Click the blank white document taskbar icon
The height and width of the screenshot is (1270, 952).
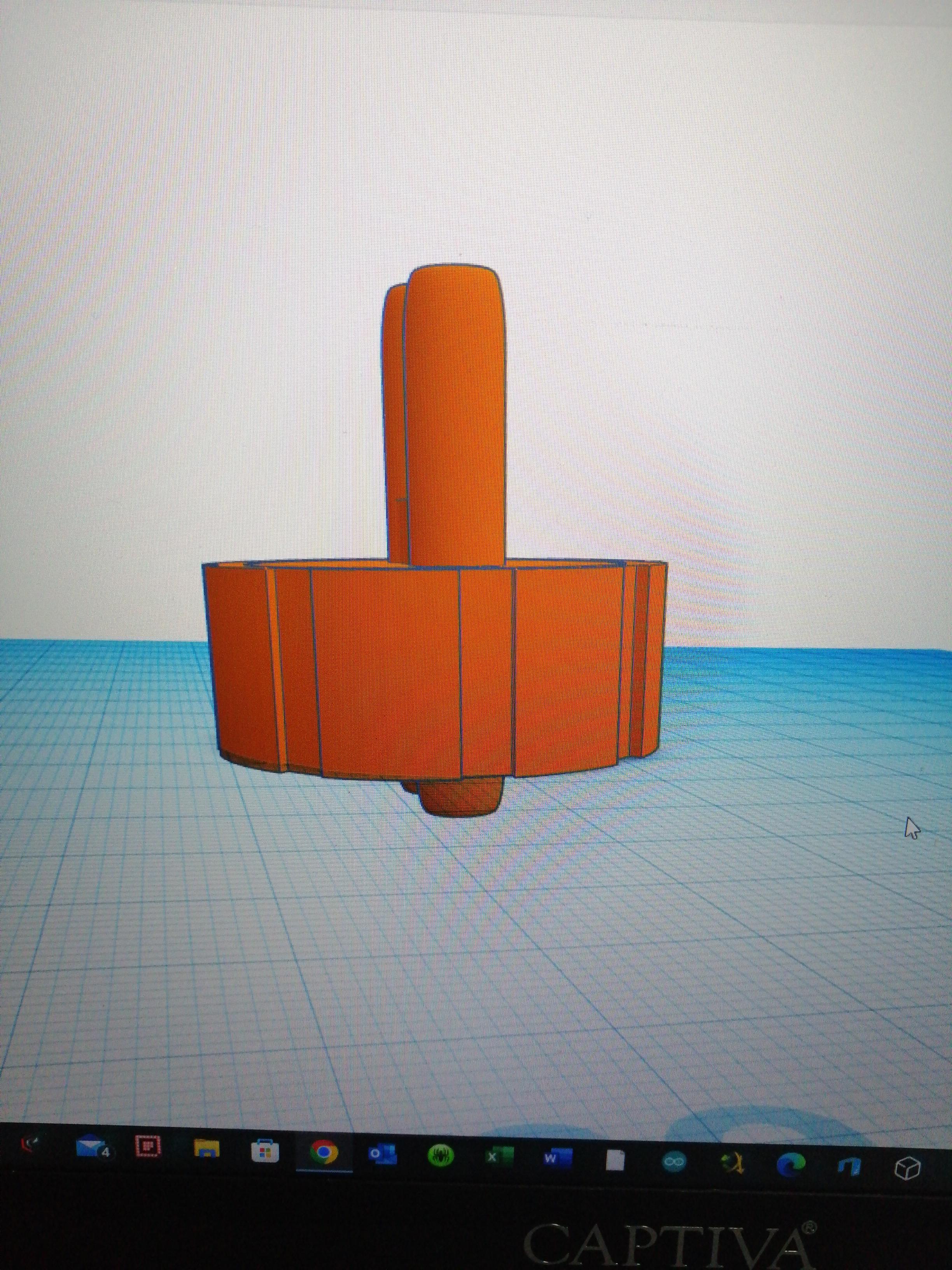pyautogui.click(x=616, y=1161)
